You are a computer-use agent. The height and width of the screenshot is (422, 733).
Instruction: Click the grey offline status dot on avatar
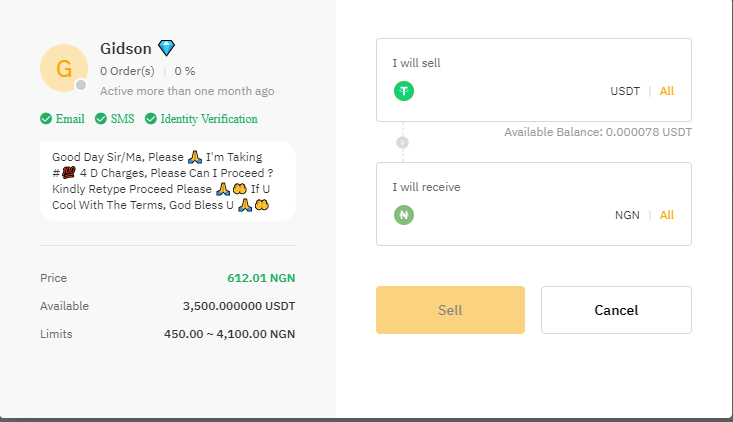[x=81, y=85]
